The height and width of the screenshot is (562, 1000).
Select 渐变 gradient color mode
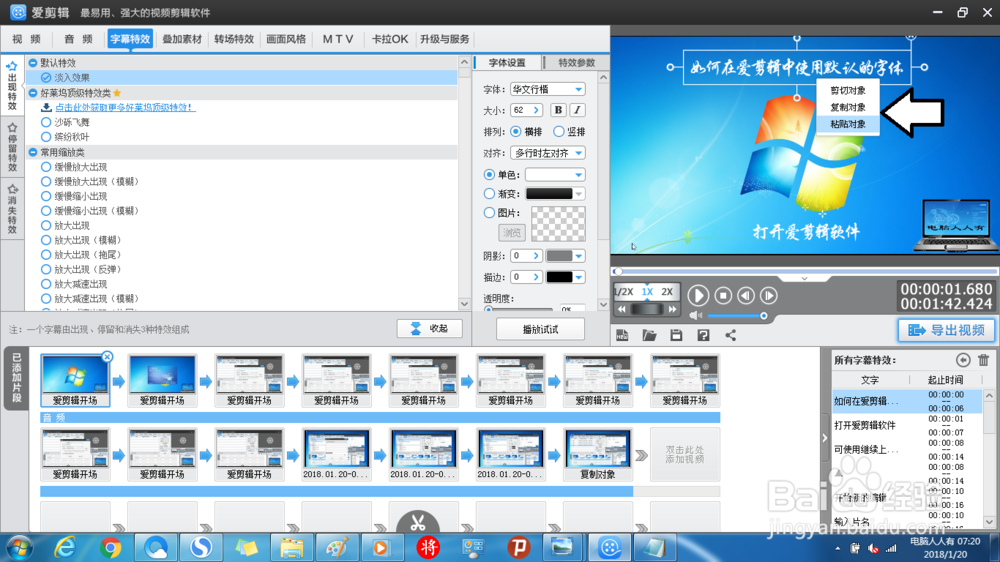point(489,193)
